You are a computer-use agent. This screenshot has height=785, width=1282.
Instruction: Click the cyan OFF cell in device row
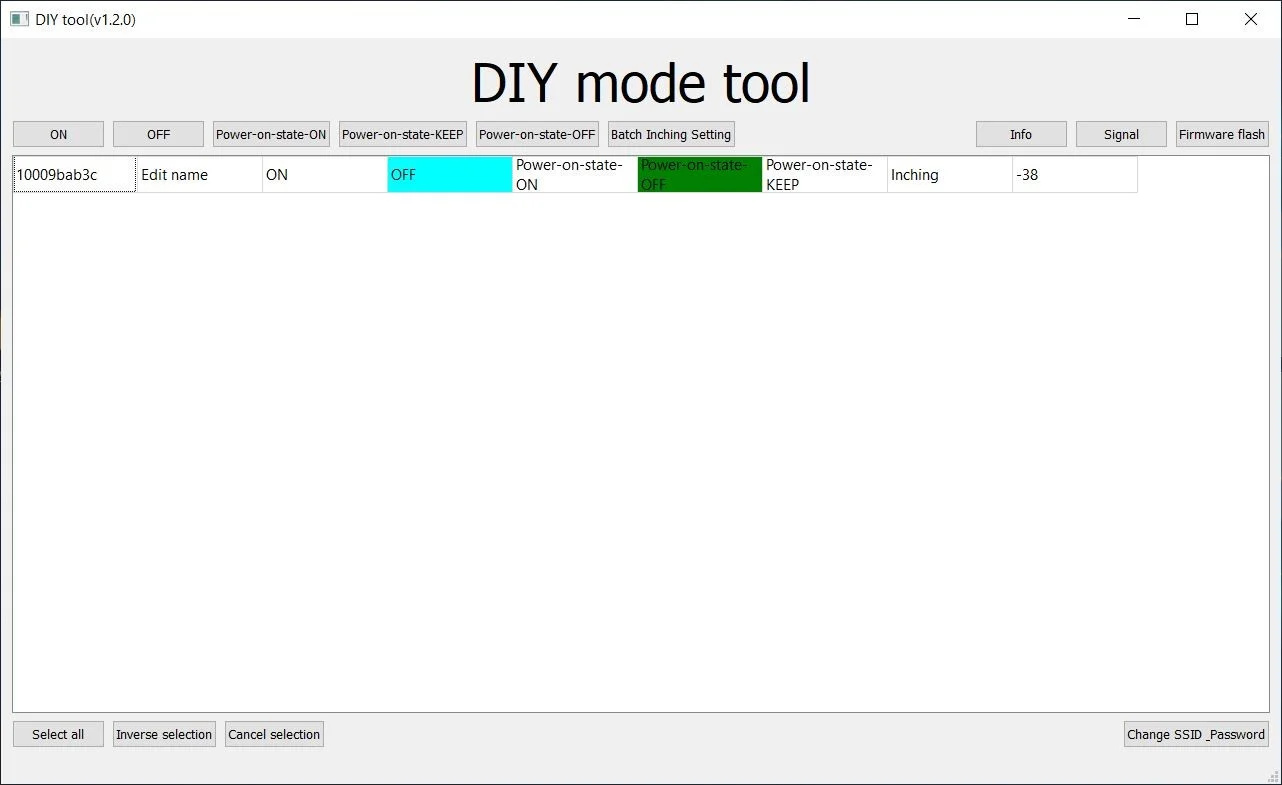pos(450,174)
